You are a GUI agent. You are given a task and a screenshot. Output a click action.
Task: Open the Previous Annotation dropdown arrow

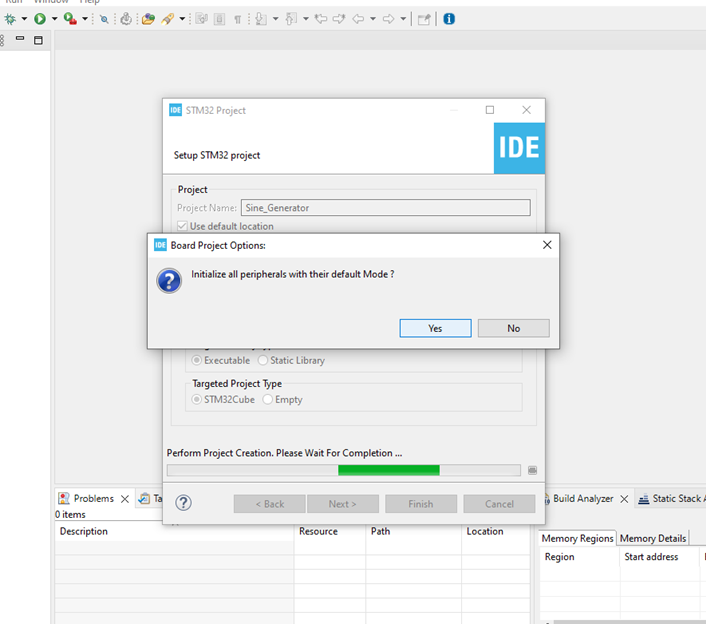coord(306,19)
